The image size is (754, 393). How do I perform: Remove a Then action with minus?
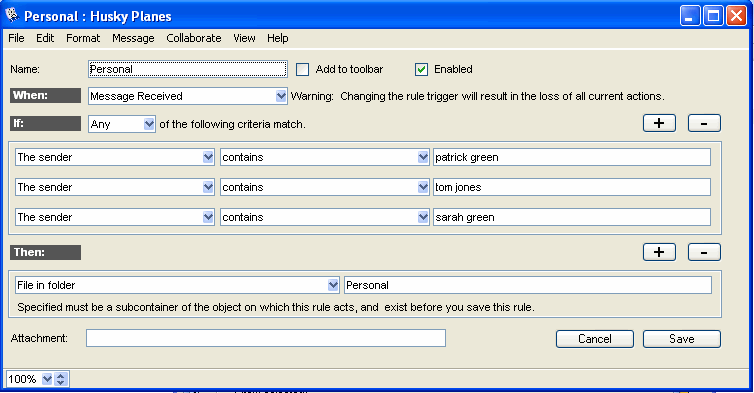point(704,252)
